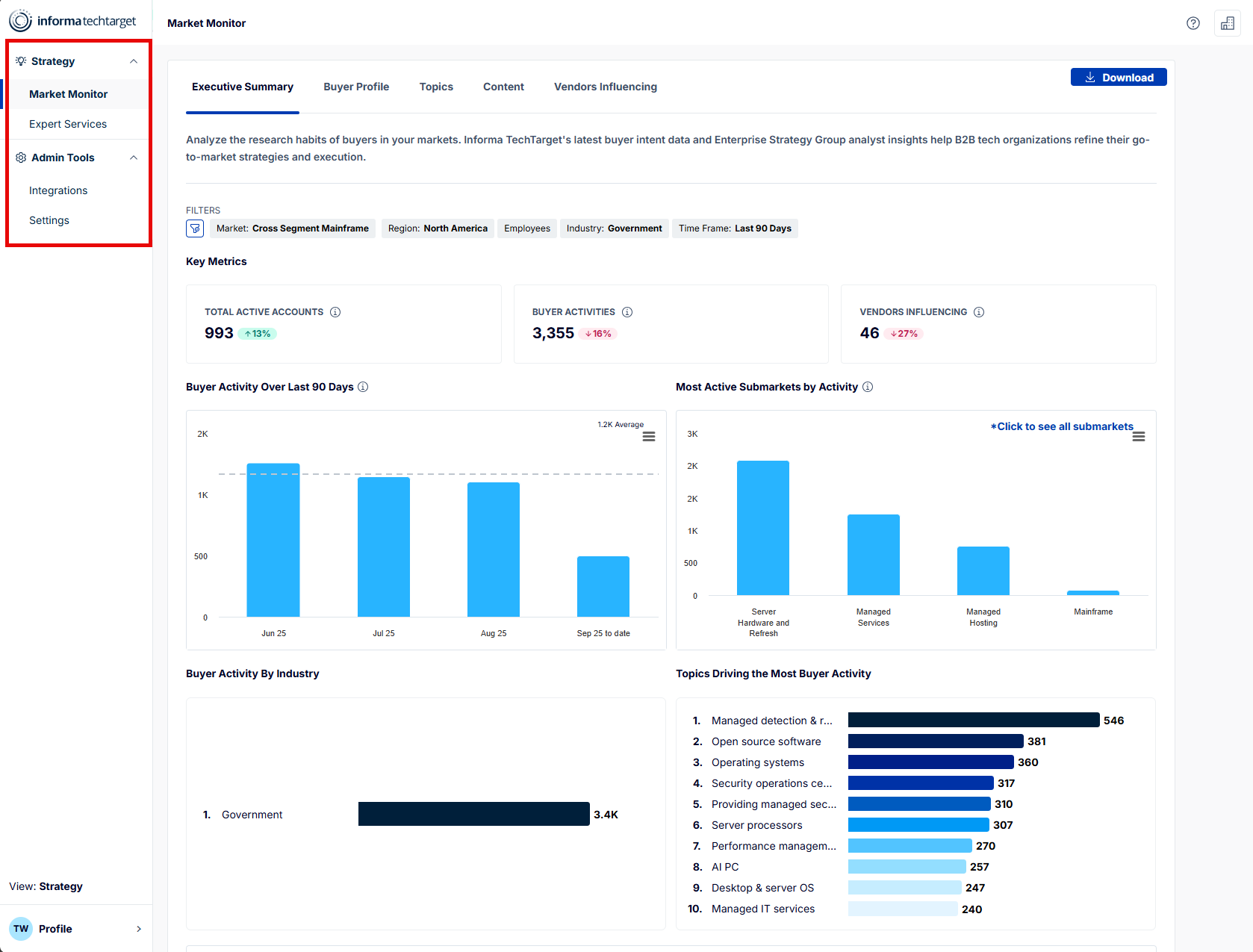Click the Government industry bar

tap(474, 814)
